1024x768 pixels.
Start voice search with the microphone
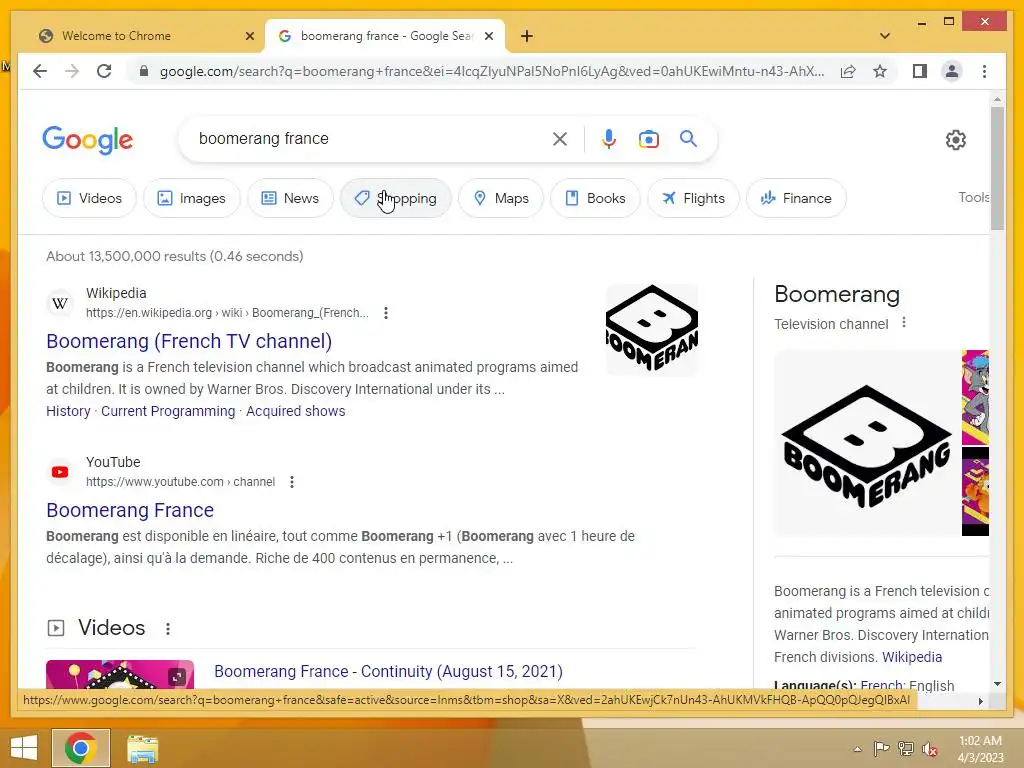609,139
